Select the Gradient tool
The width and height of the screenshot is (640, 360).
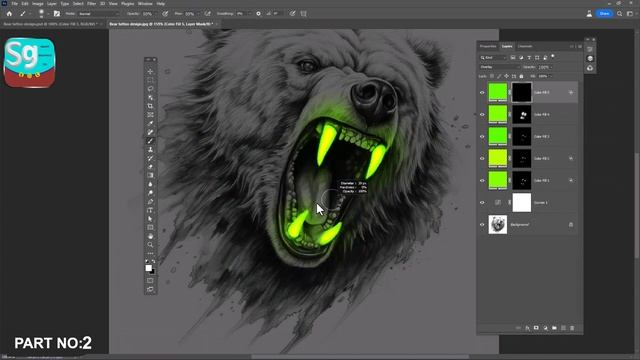[150, 175]
